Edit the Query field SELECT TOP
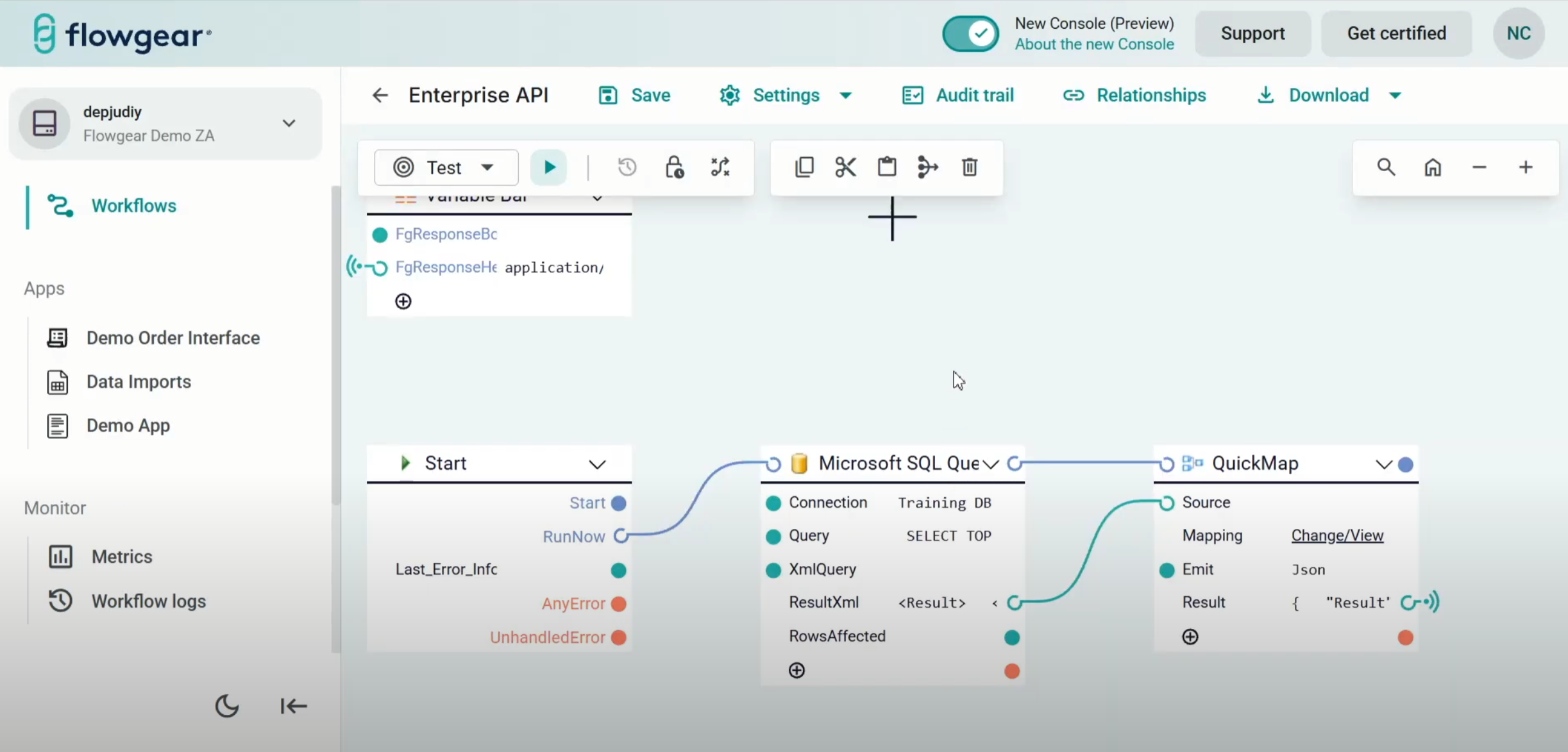This screenshot has width=1568, height=752. [x=948, y=536]
